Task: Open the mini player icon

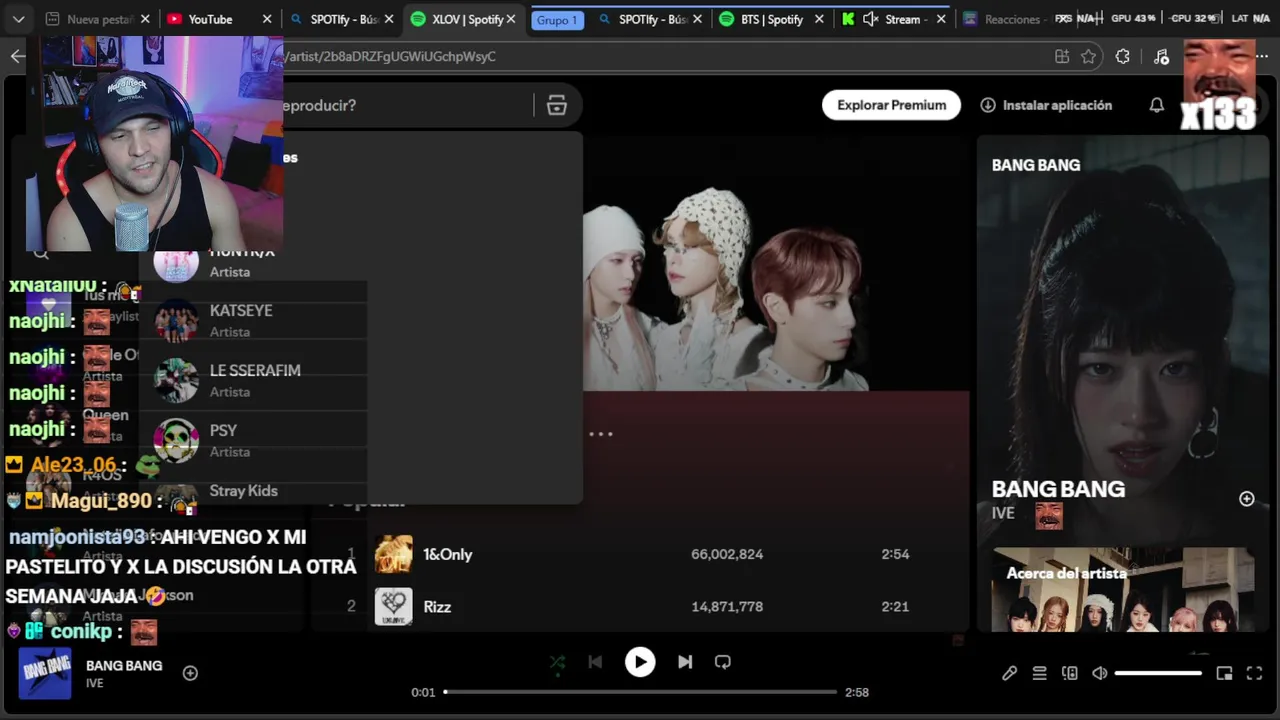Action: [x=1224, y=673]
